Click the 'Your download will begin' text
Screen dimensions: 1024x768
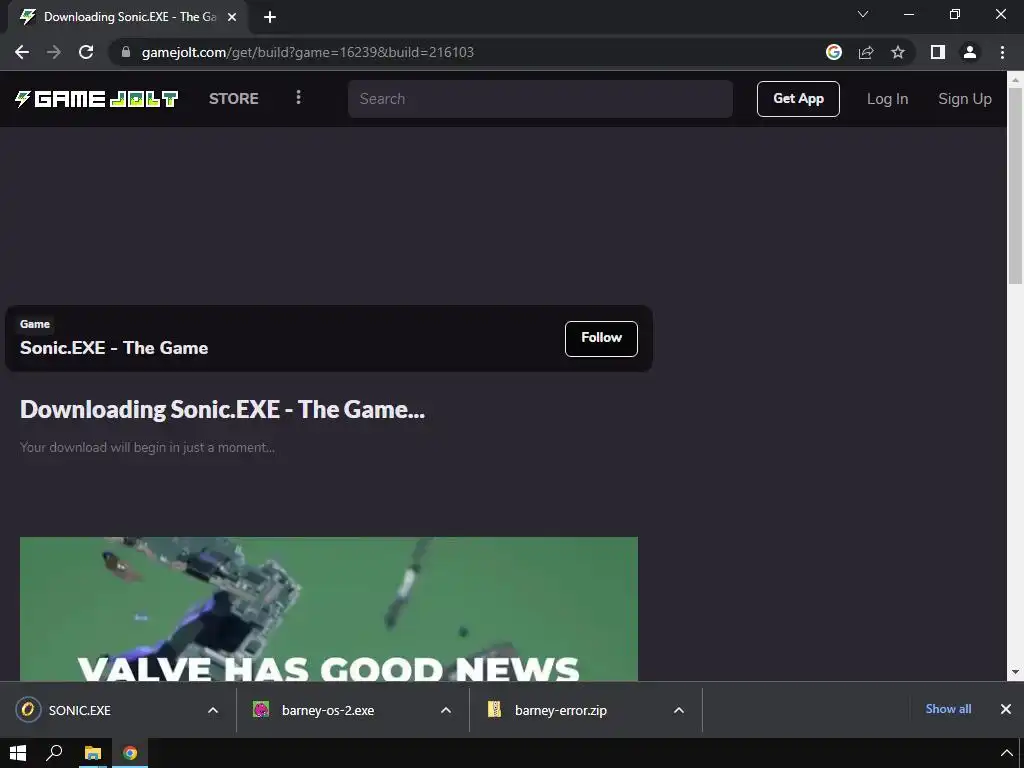(x=147, y=447)
